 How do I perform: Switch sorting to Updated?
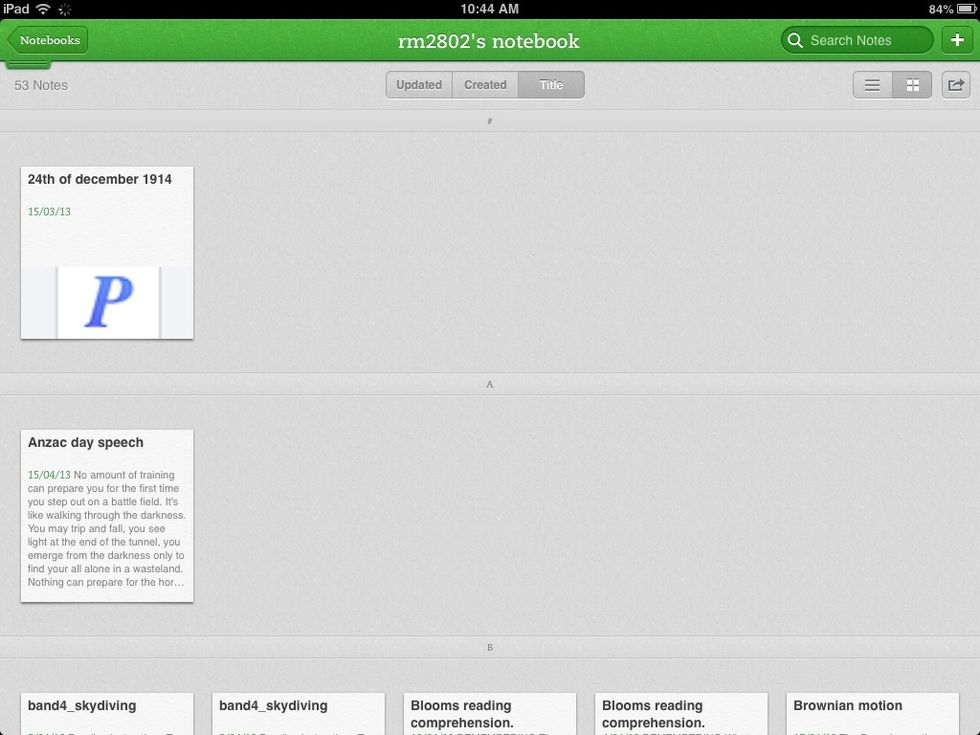pos(419,85)
